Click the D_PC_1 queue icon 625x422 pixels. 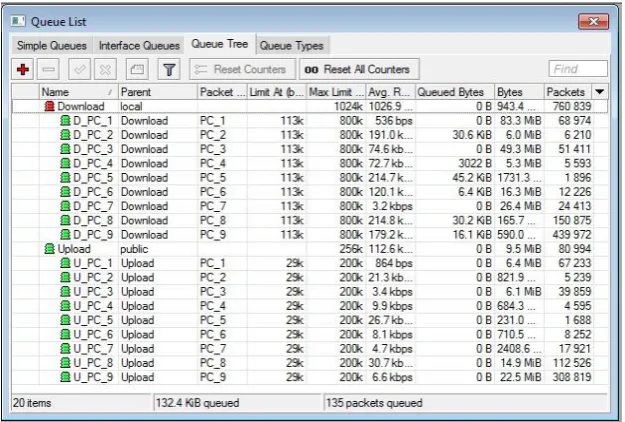click(x=65, y=121)
